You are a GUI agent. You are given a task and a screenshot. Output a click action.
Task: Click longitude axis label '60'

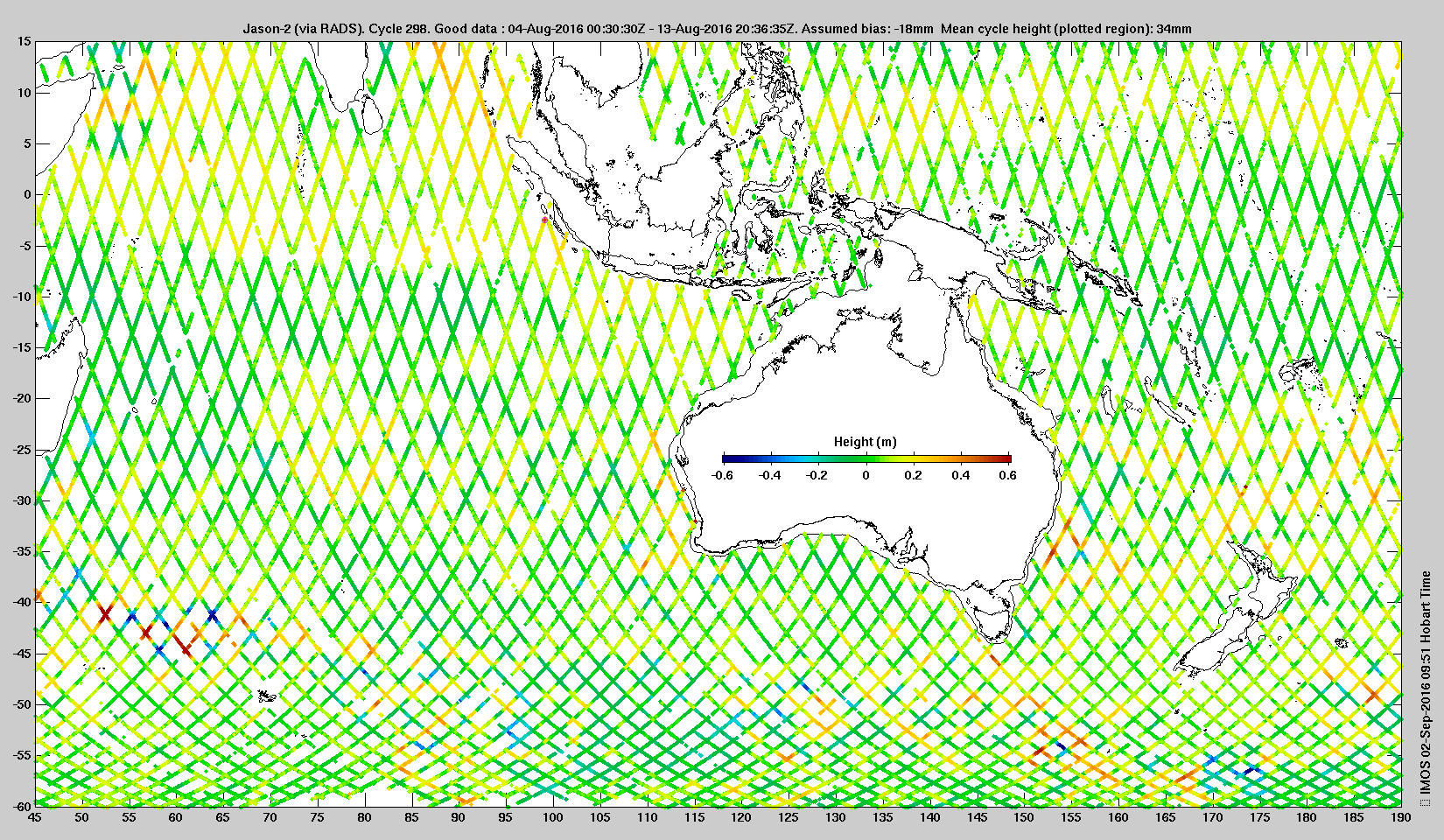click(x=176, y=817)
